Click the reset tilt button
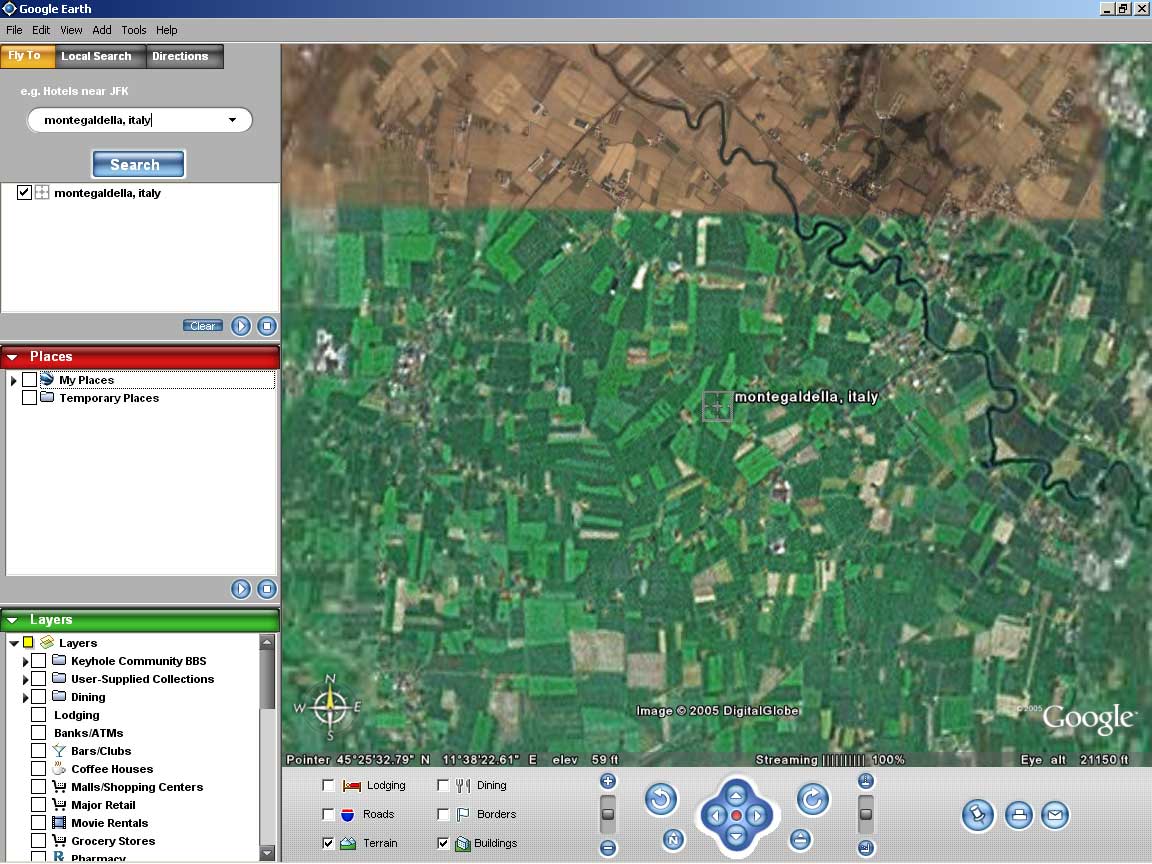The width and height of the screenshot is (1152, 864). click(800, 840)
